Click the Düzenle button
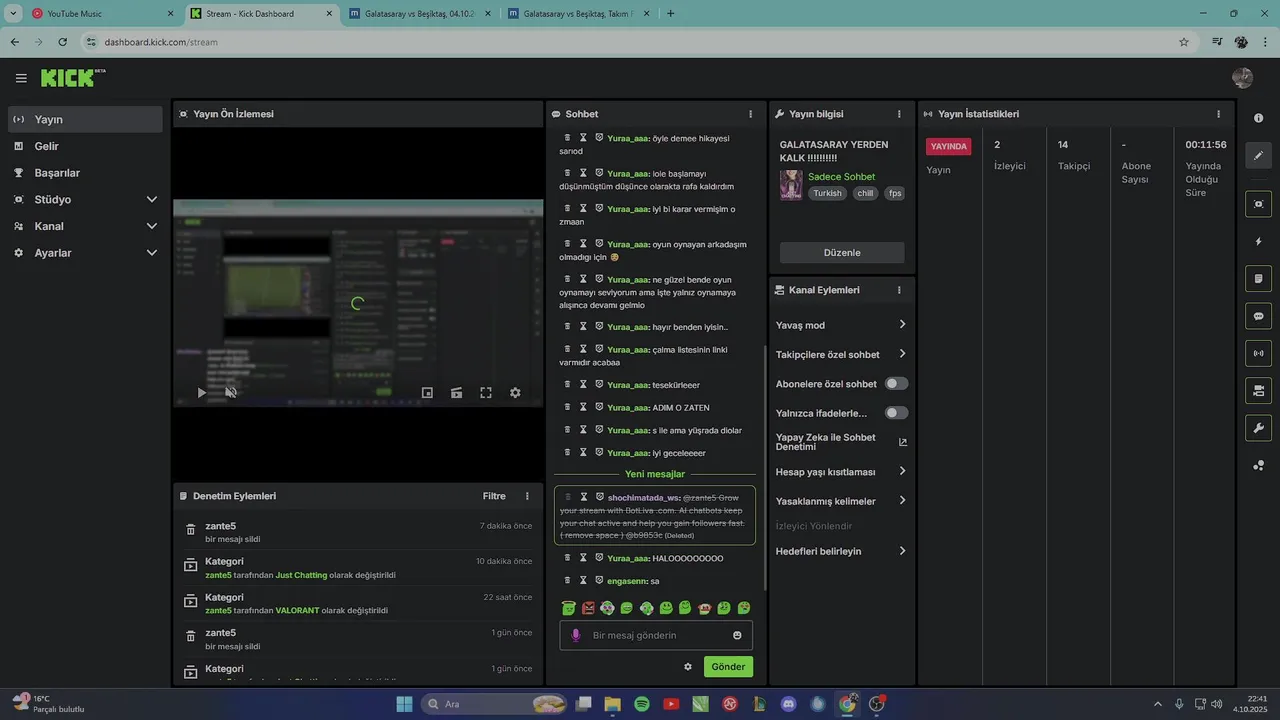 coord(842,253)
